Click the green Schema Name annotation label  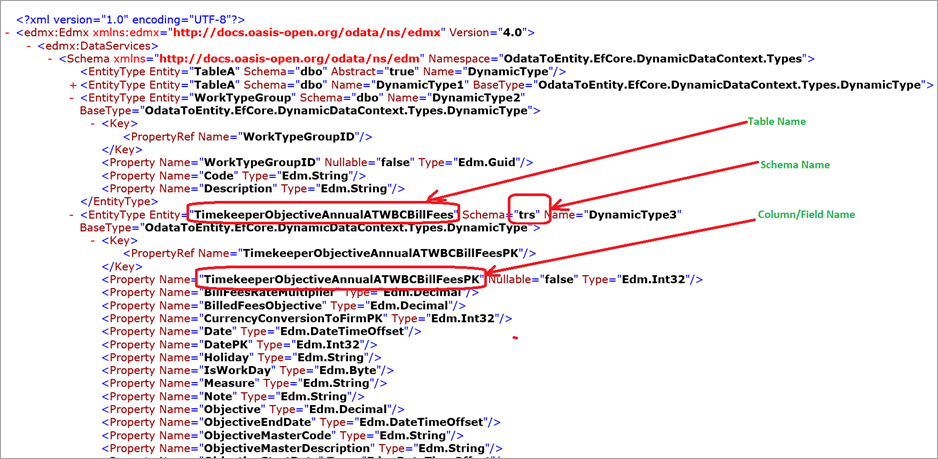click(x=795, y=164)
